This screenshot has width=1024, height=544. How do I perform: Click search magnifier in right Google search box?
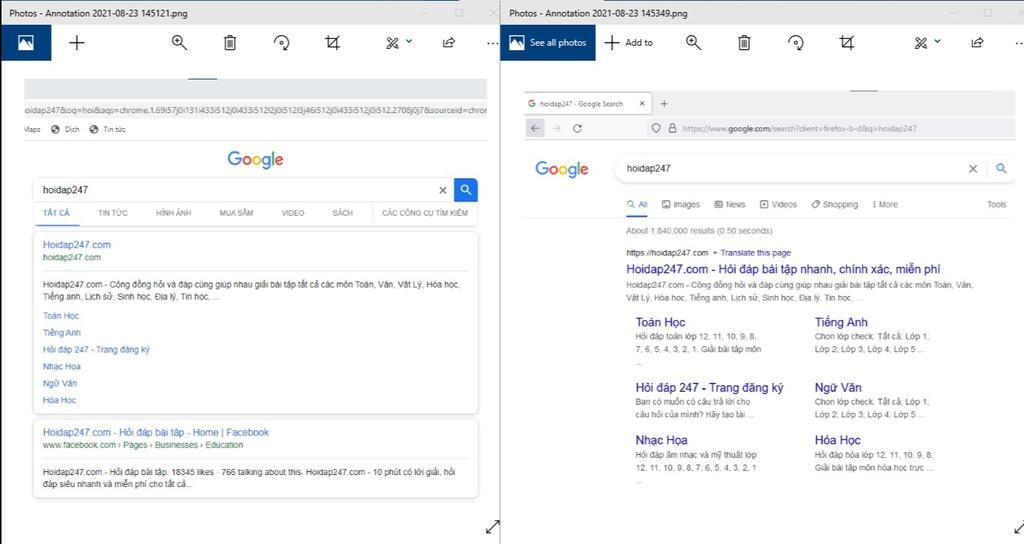1001,168
